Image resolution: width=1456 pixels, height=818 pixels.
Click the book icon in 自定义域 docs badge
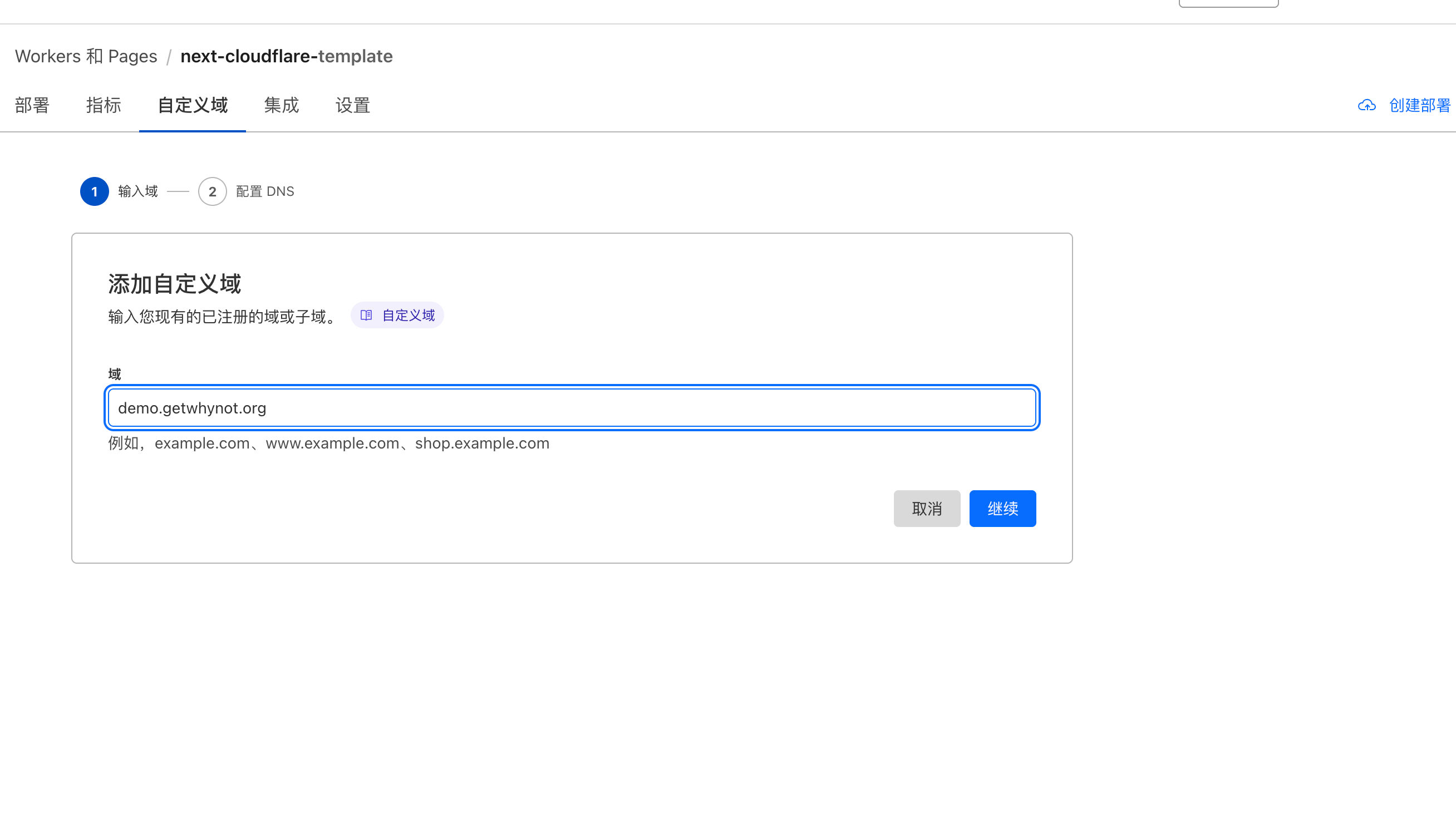click(x=366, y=315)
